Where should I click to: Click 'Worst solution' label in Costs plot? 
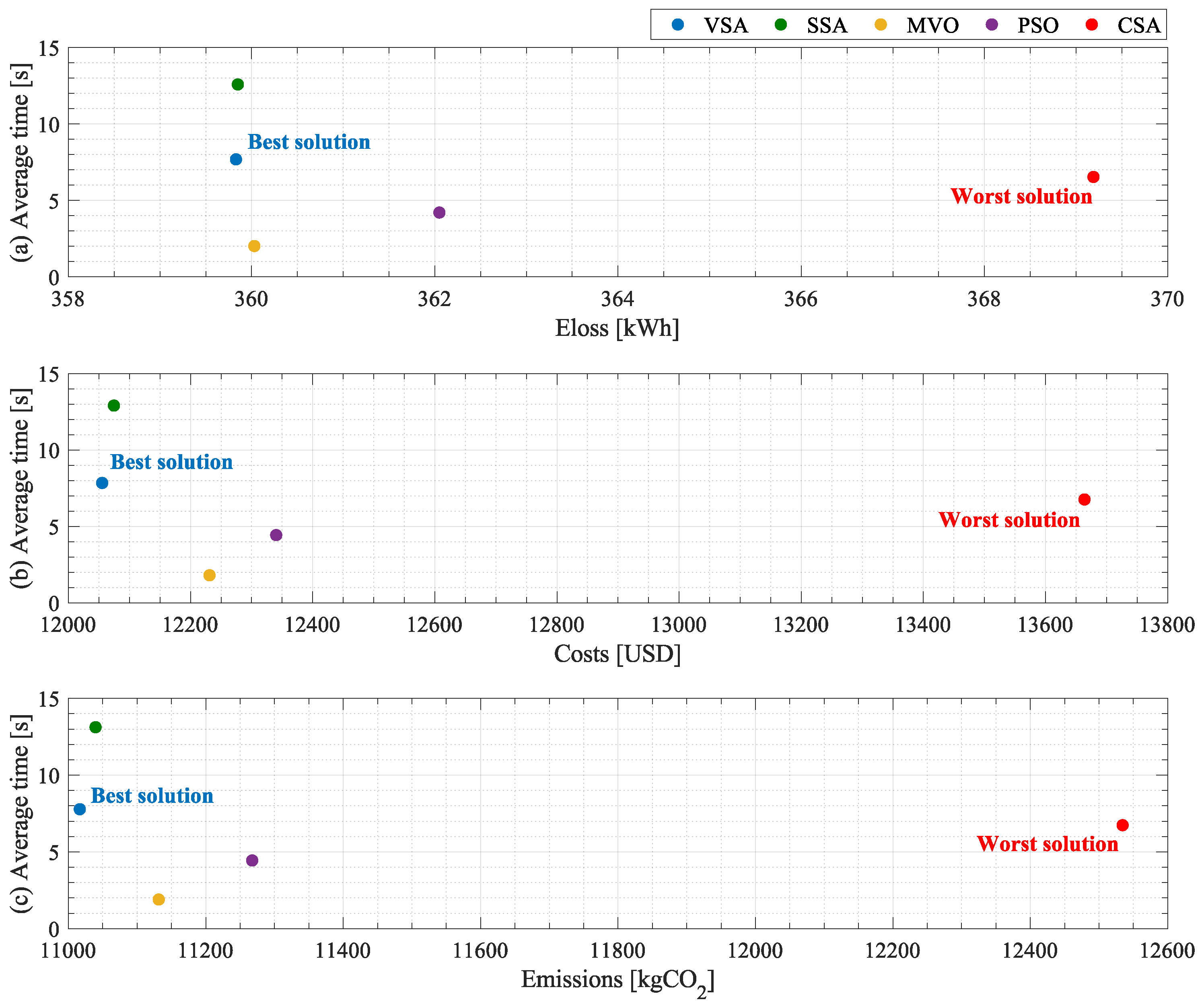[1009, 520]
